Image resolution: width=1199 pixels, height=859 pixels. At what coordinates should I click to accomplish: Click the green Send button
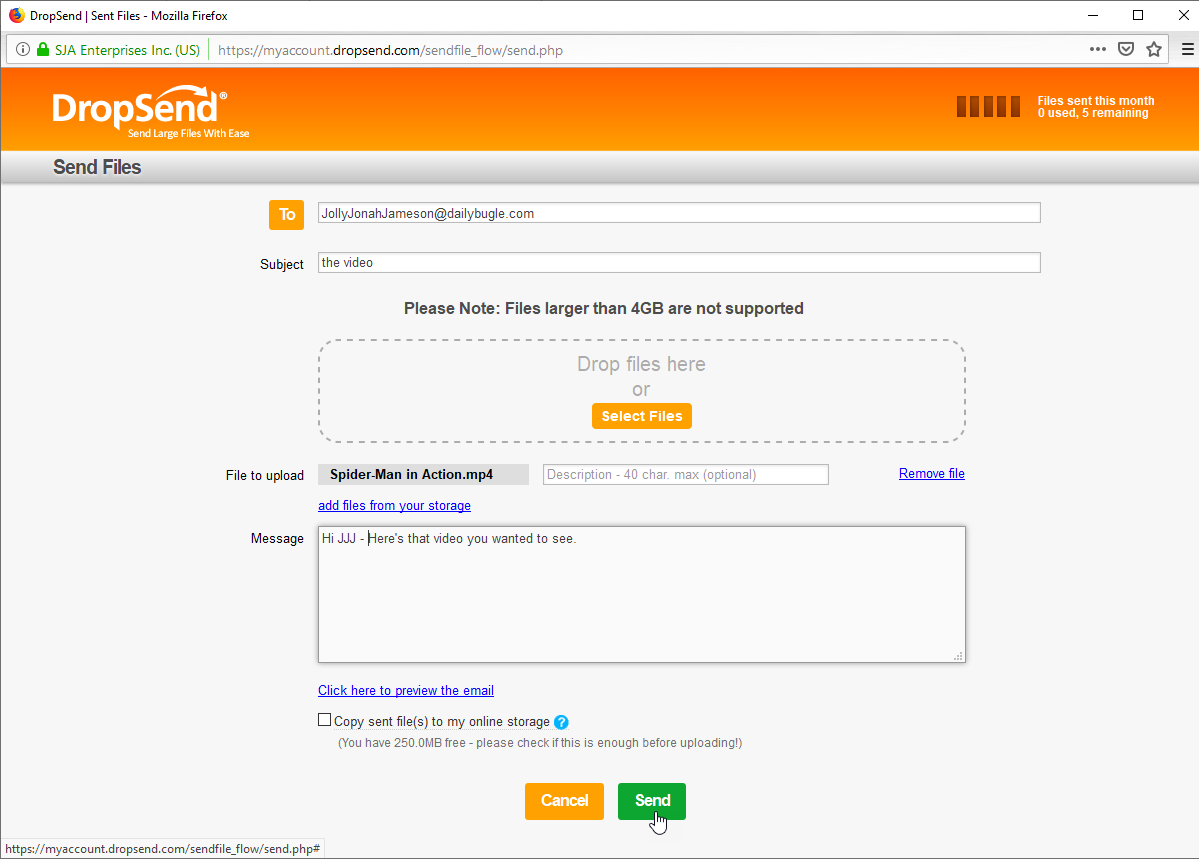tap(651, 801)
